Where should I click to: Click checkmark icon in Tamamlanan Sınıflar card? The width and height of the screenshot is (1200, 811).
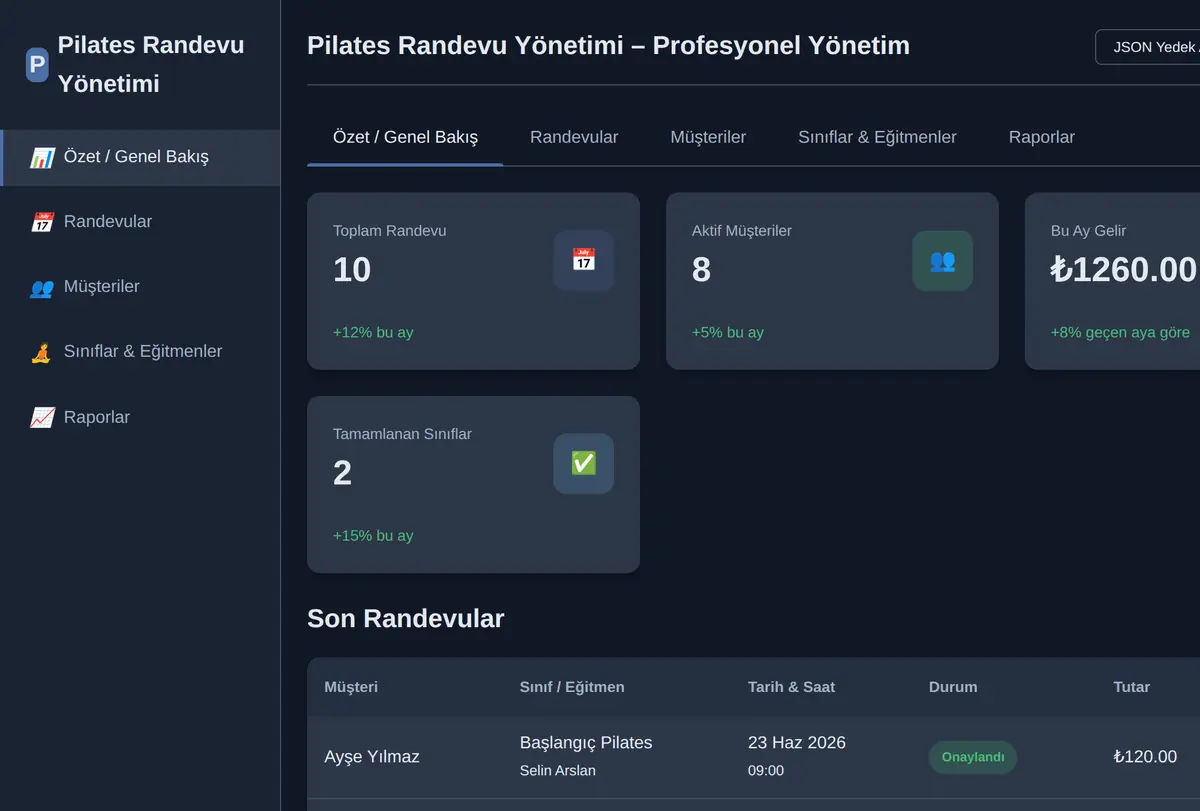pos(583,463)
